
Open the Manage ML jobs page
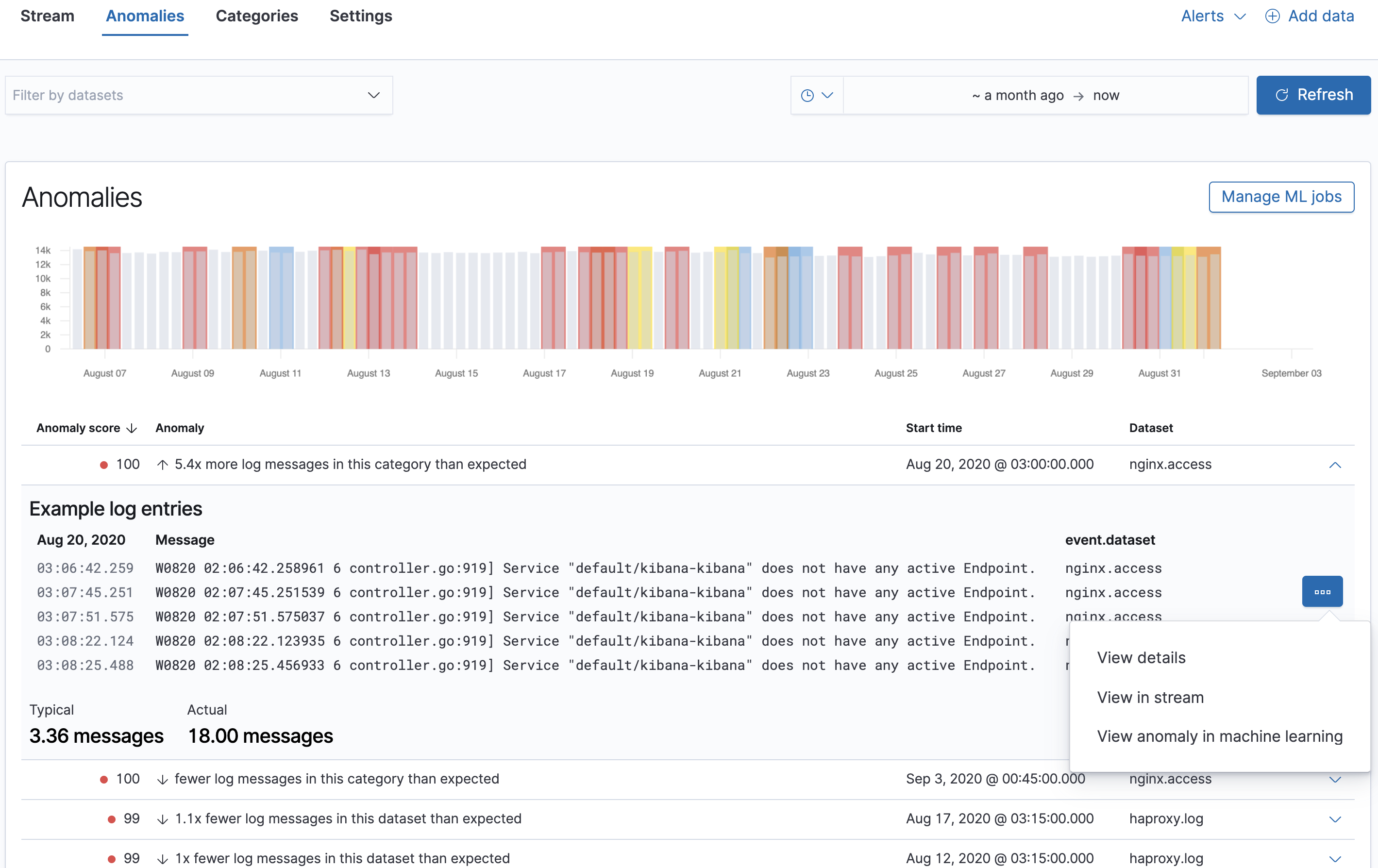(1281, 197)
